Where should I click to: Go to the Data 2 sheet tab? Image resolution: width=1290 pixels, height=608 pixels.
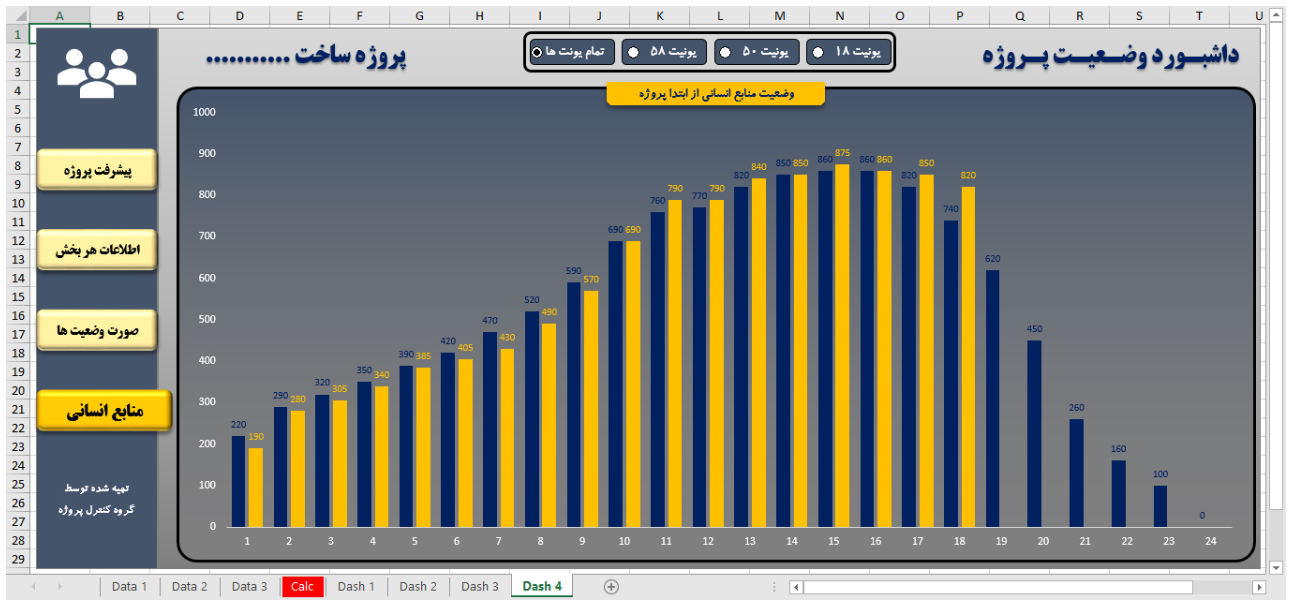(x=189, y=587)
